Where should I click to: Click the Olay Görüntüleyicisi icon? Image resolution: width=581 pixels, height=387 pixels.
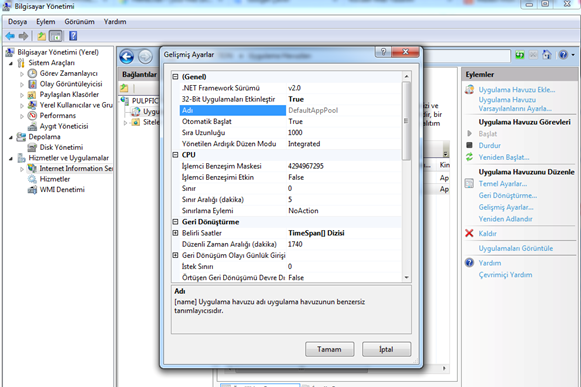(33, 84)
